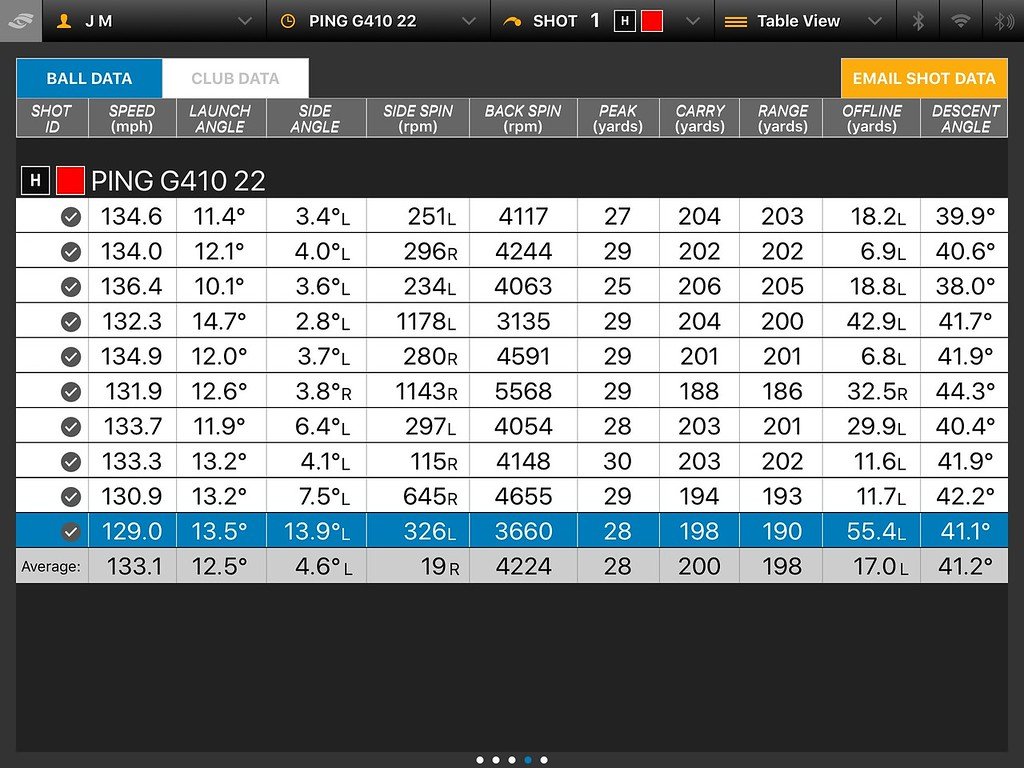
Task: Select the highlighted offline value 55.4L
Action: [x=876, y=531]
